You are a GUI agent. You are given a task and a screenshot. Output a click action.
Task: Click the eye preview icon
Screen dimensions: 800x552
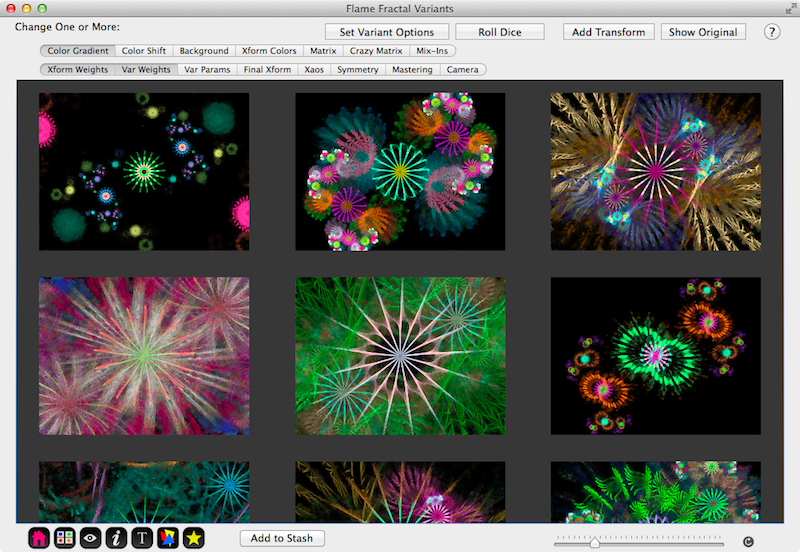pyautogui.click(x=90, y=538)
